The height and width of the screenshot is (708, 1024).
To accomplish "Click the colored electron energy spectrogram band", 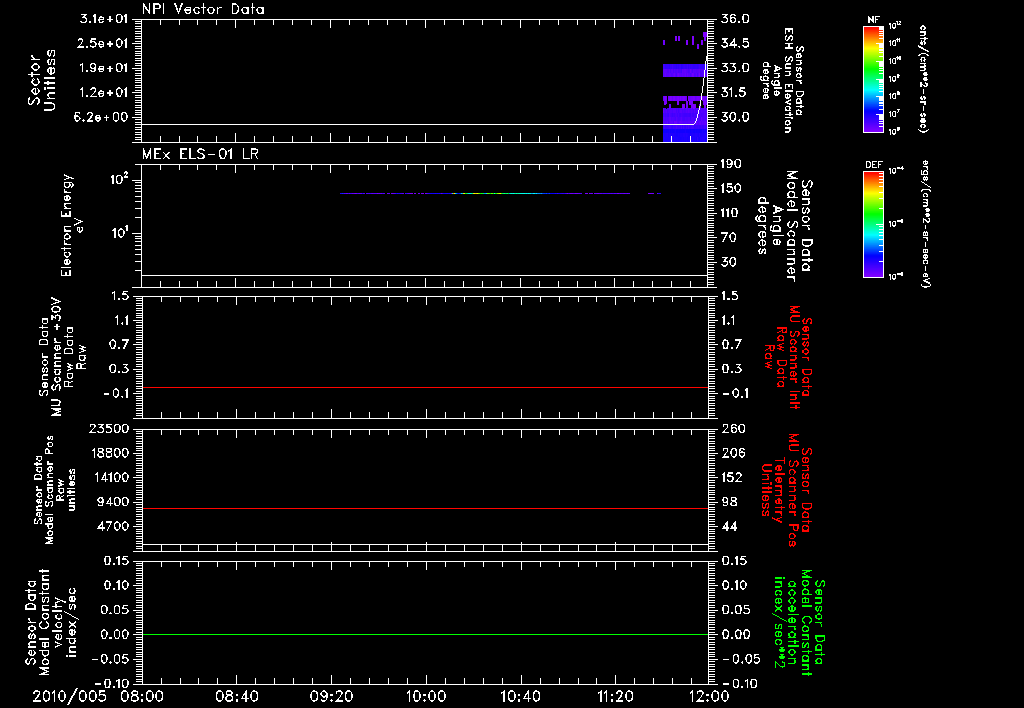I will 501,193.
